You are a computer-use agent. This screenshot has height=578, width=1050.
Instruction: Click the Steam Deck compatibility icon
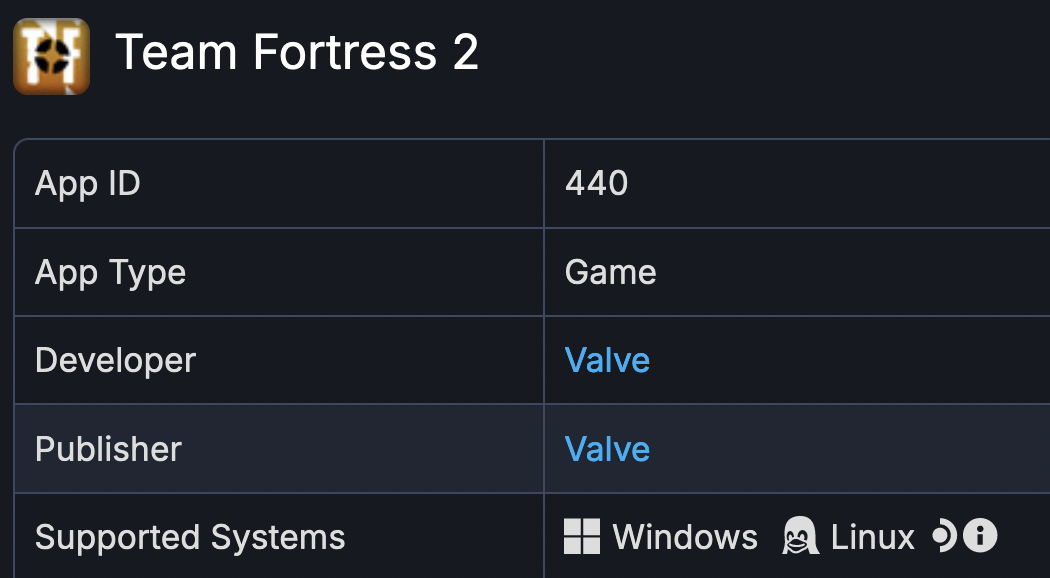945,536
